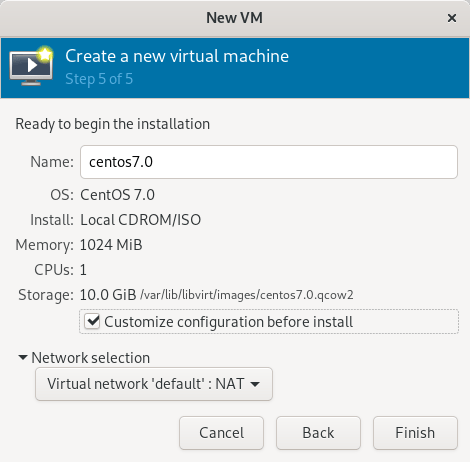Image resolution: width=470 pixels, height=462 pixels.
Task: Click the storage path centos7.0.qcow2 text
Action: click(x=246, y=295)
